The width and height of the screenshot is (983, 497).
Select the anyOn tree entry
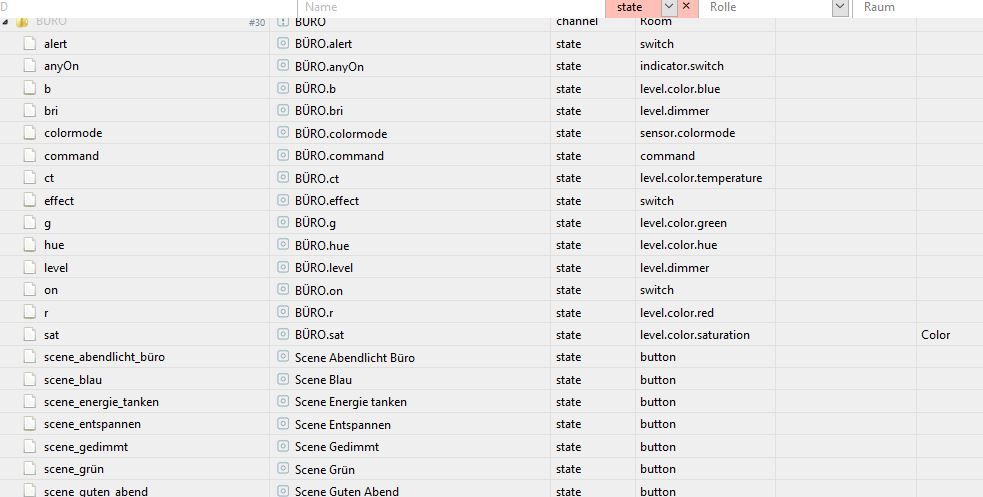(x=61, y=66)
